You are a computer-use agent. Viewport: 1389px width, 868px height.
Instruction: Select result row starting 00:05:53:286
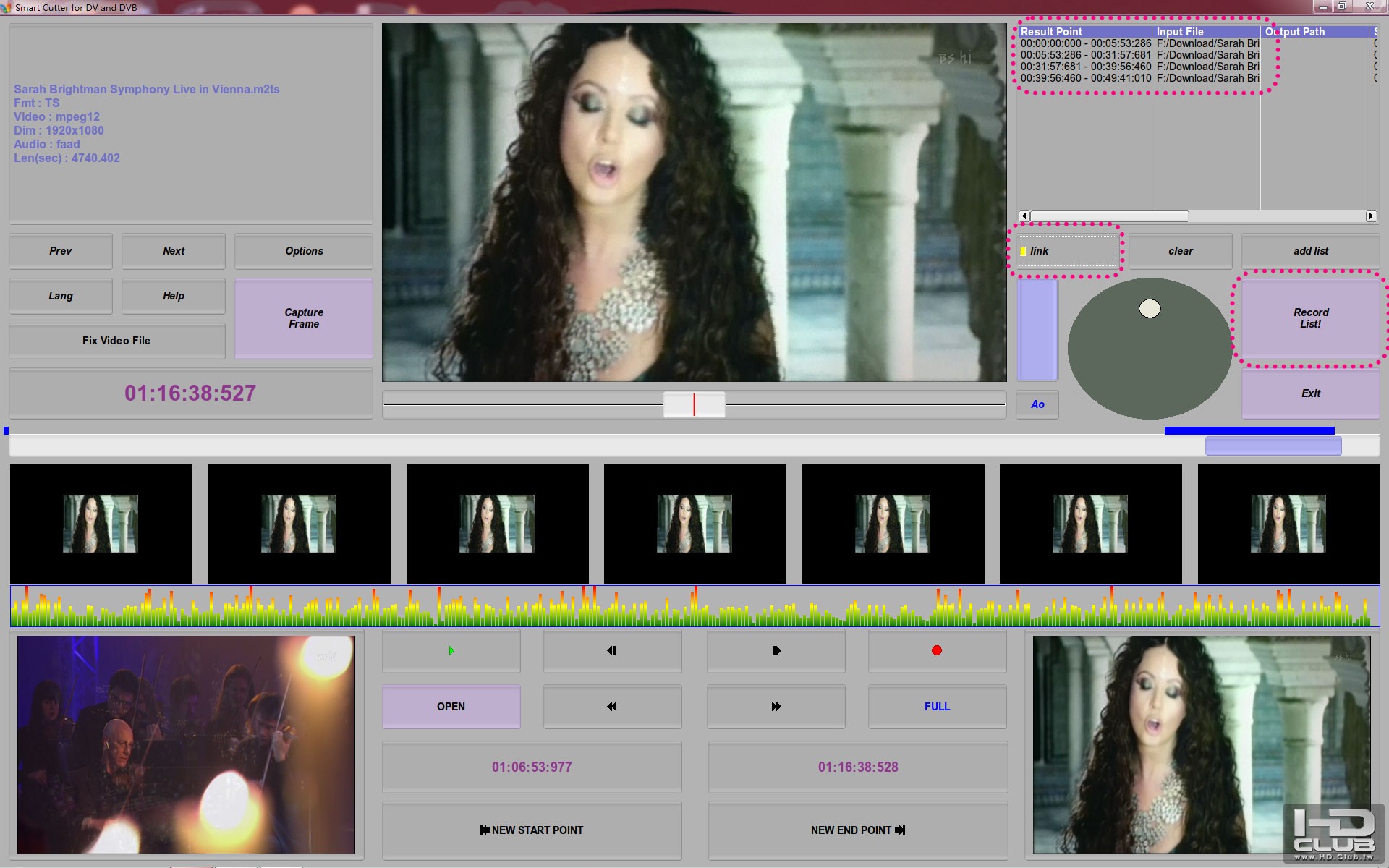pyautogui.click(x=1084, y=55)
